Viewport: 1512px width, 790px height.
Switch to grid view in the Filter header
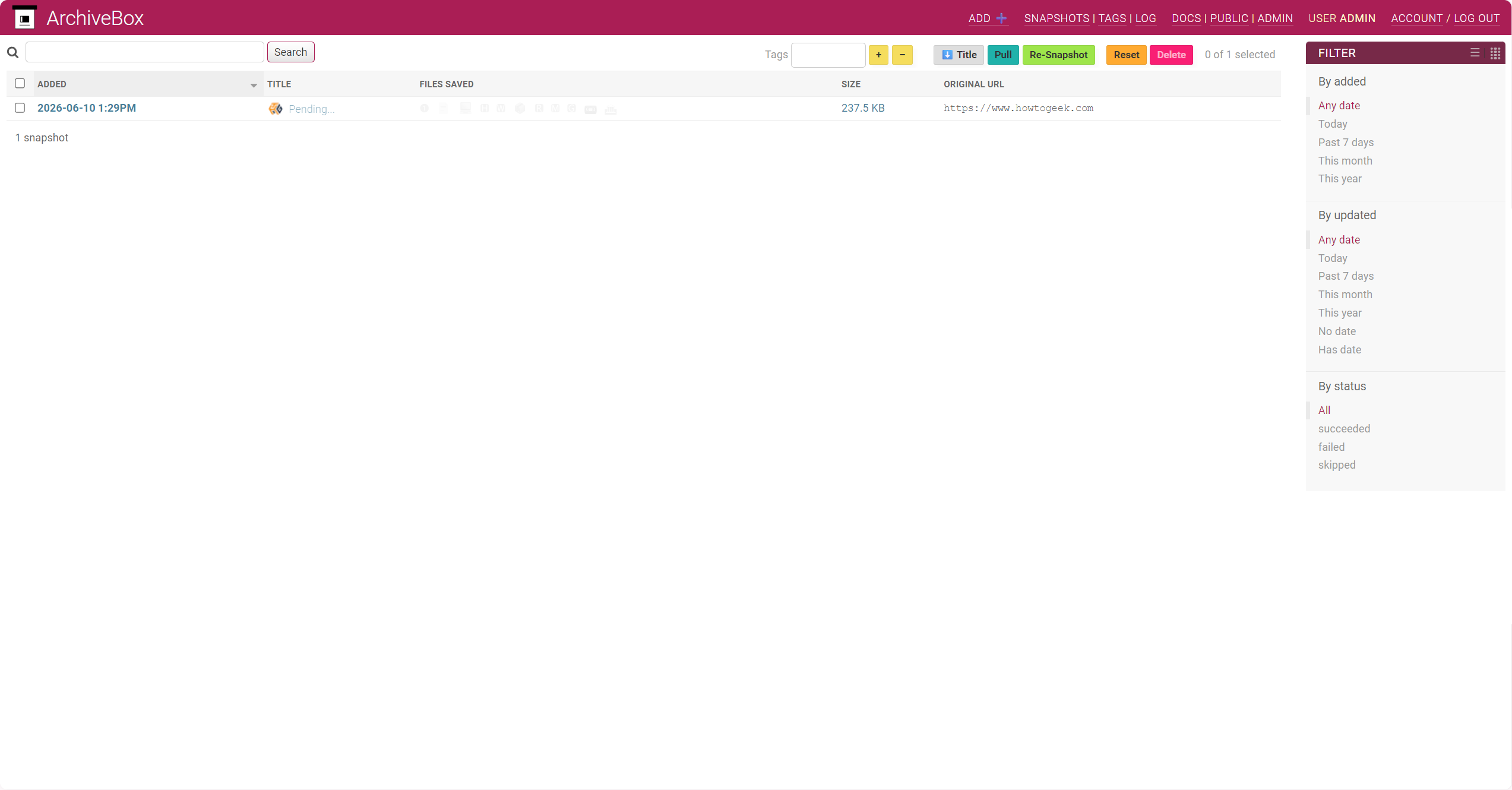pos(1495,53)
